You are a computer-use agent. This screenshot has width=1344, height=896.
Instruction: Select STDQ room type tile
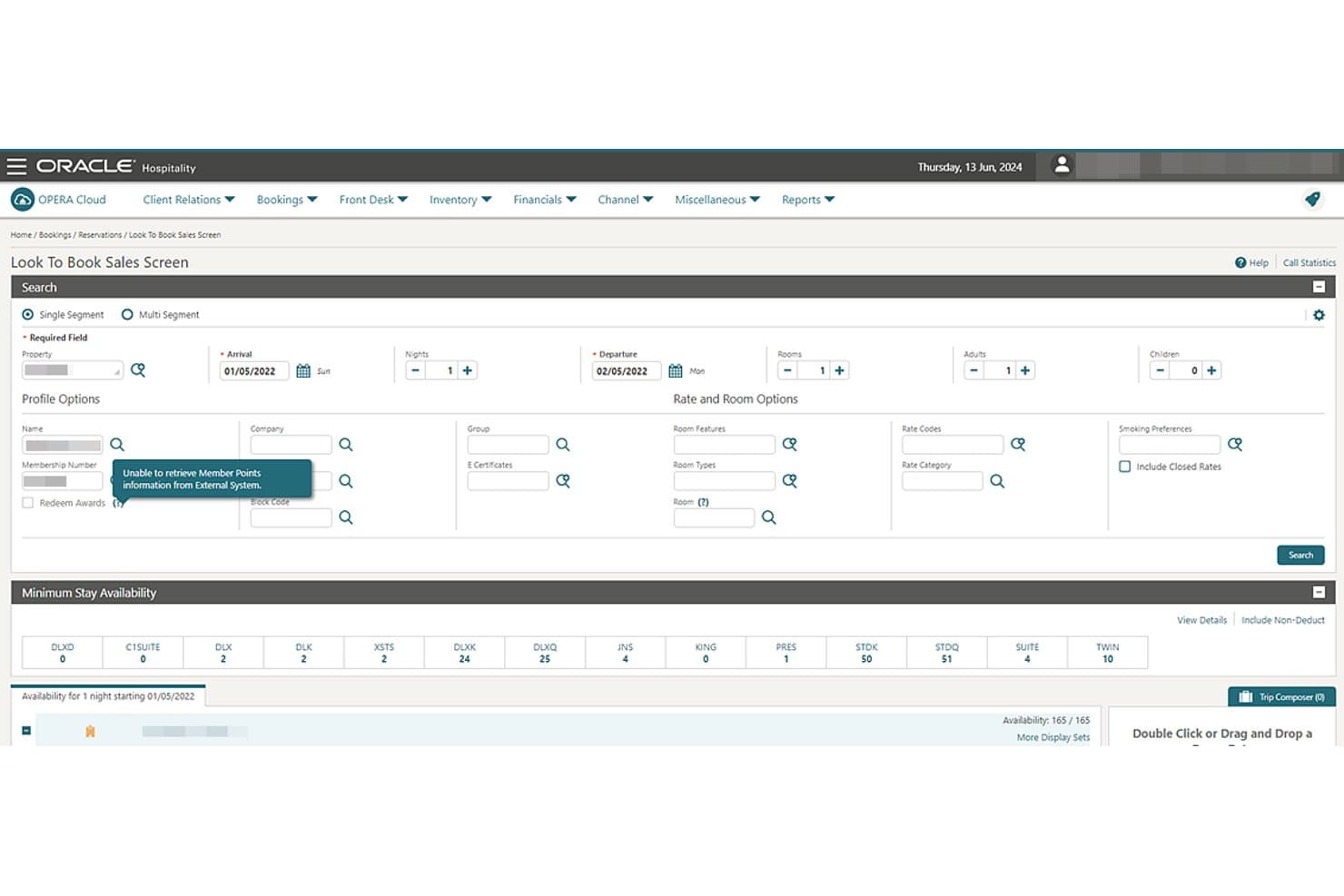(946, 653)
